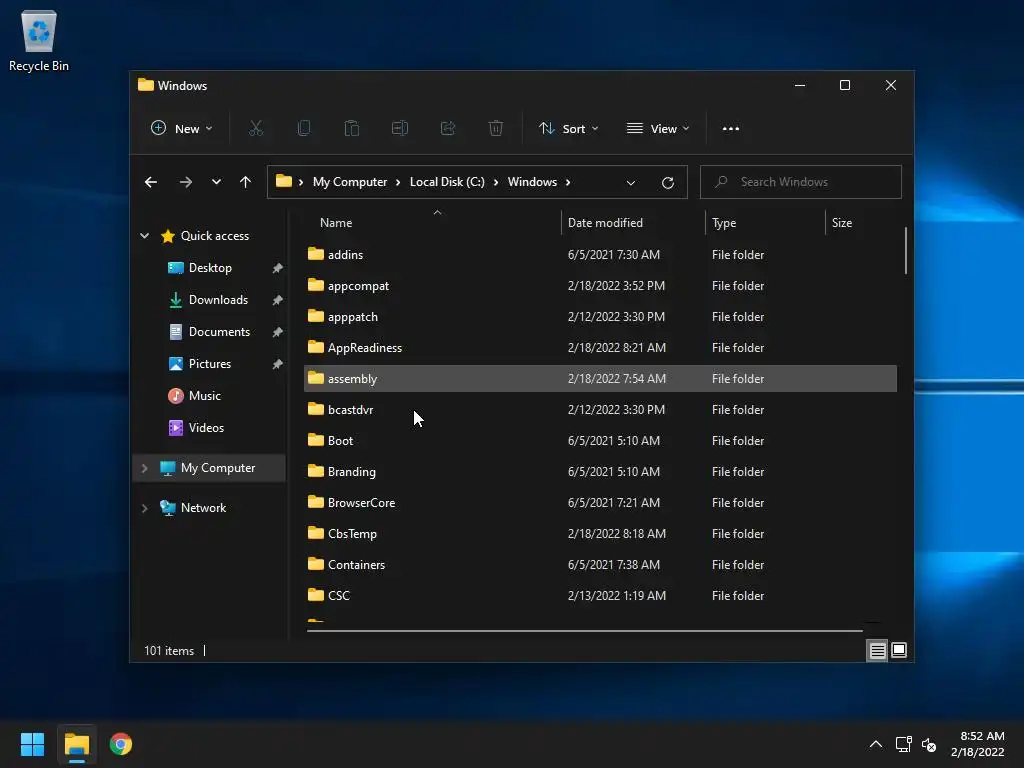Click File Explorer taskbar icon
The width and height of the screenshot is (1024, 768).
(x=77, y=744)
